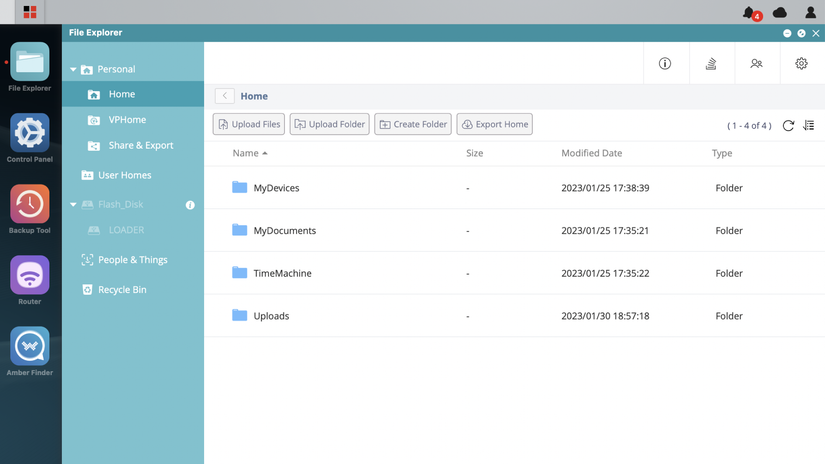Refresh the file list

point(788,125)
